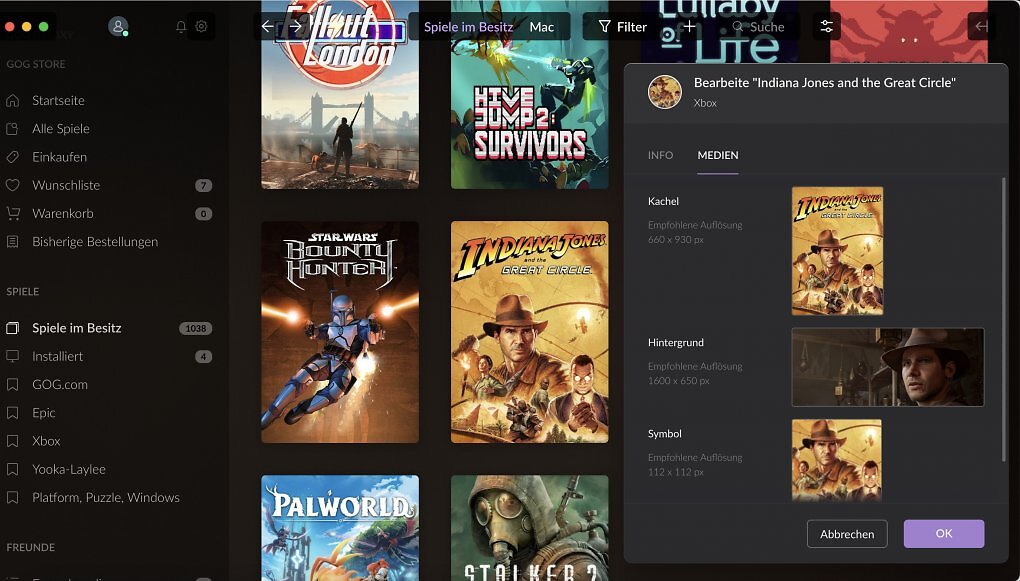Viewport: 1020px width, 581px height.
Task: Click the Einkaufen tag icon
Action: click(12, 157)
